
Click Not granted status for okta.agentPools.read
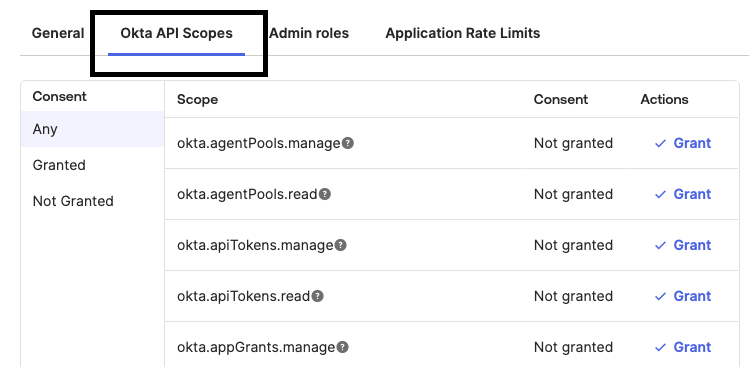tap(573, 194)
